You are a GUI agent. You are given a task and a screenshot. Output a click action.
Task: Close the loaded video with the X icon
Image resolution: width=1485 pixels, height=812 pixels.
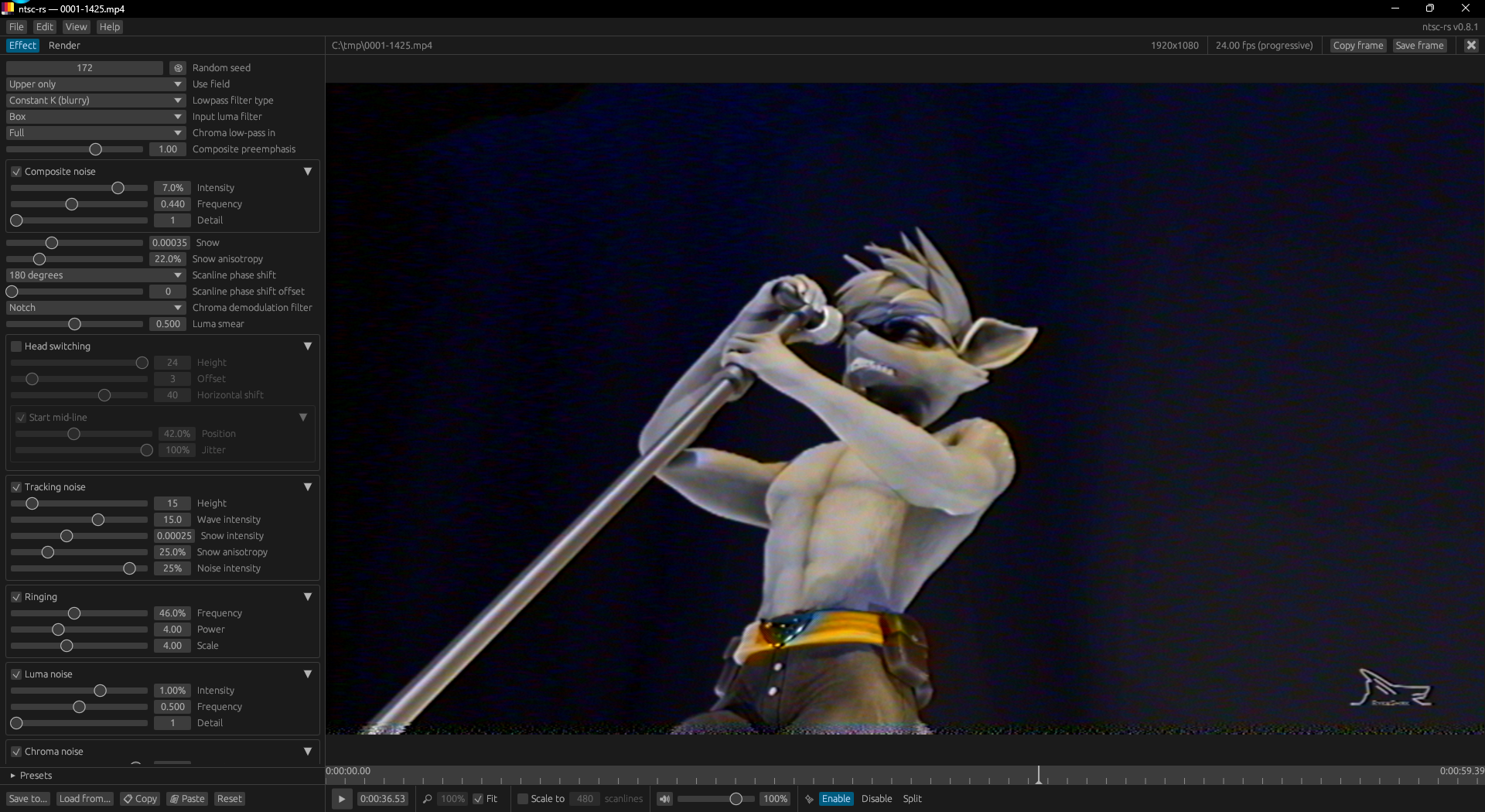click(1471, 46)
